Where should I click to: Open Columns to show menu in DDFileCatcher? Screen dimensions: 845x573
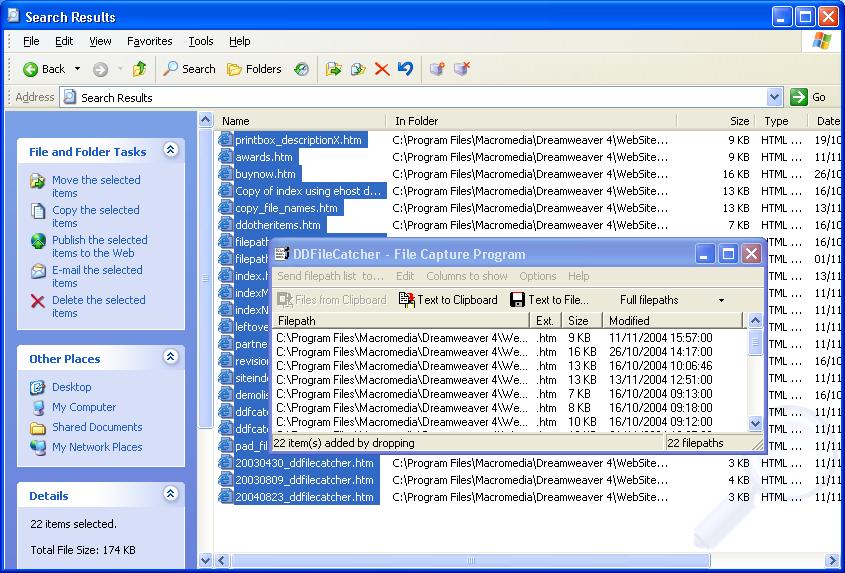click(x=467, y=276)
